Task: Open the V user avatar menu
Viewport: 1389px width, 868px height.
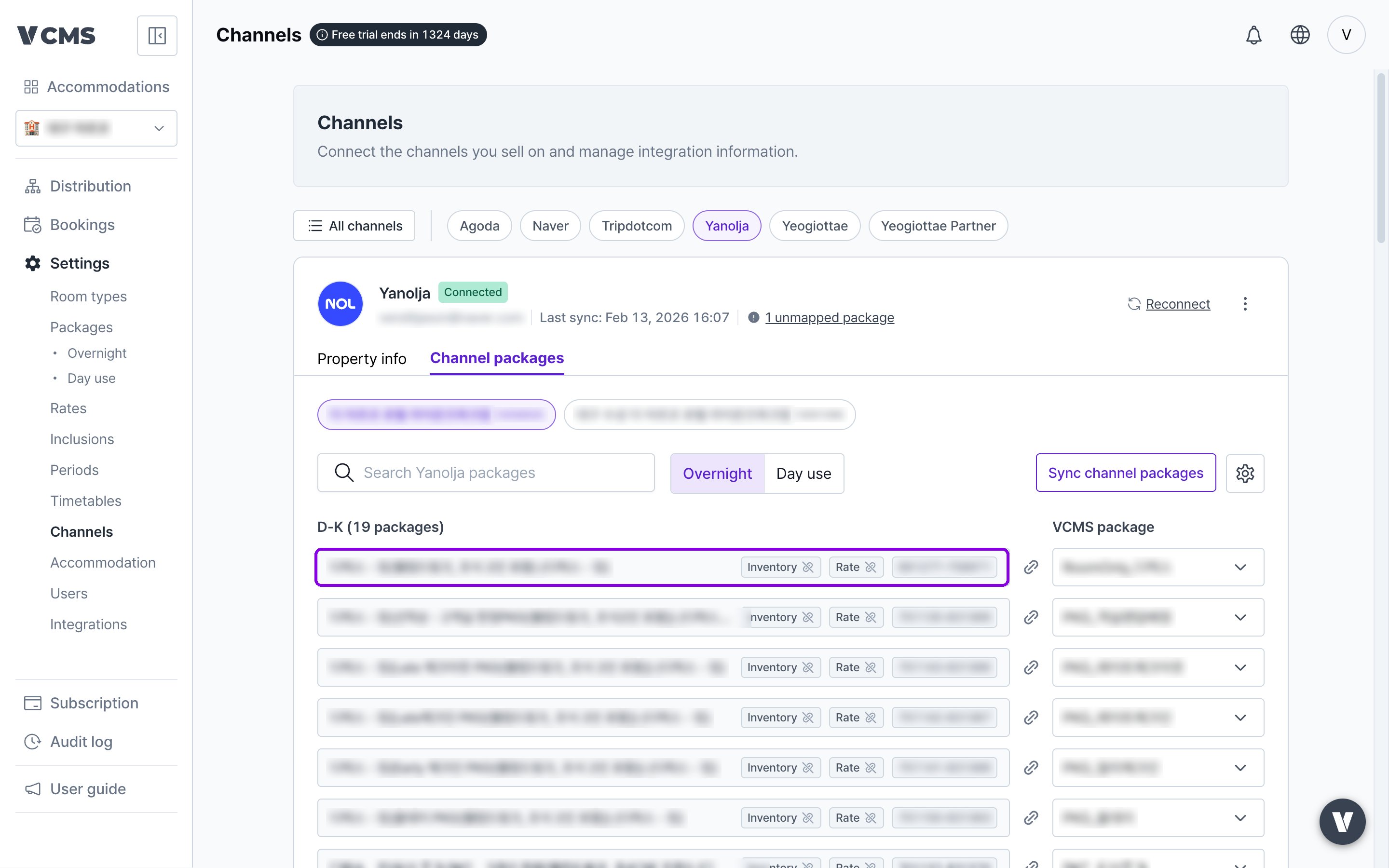Action: tap(1346, 35)
